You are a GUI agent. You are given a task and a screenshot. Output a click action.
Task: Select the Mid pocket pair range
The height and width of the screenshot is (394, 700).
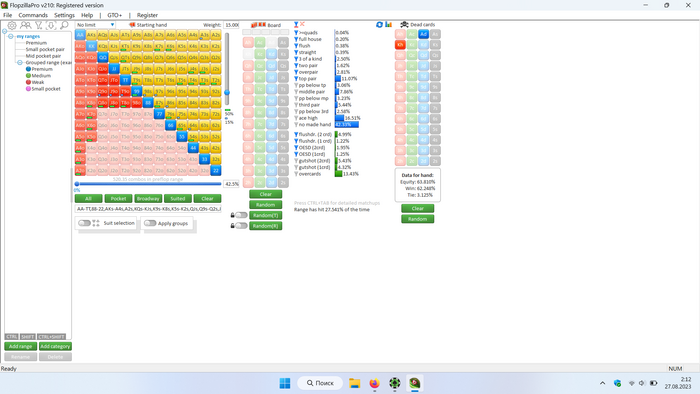(x=43, y=56)
